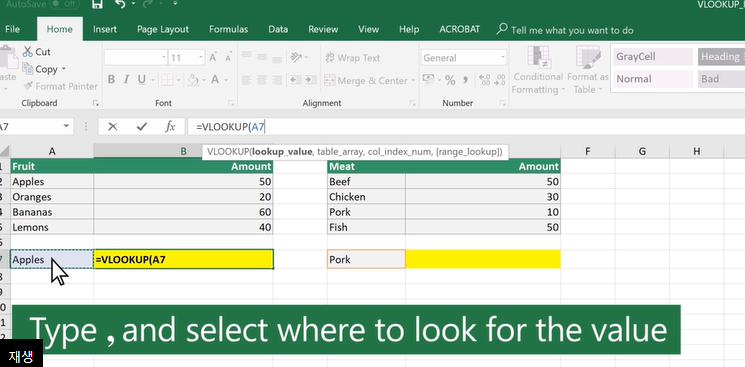Open Conditional Formatting menu

(x=538, y=70)
